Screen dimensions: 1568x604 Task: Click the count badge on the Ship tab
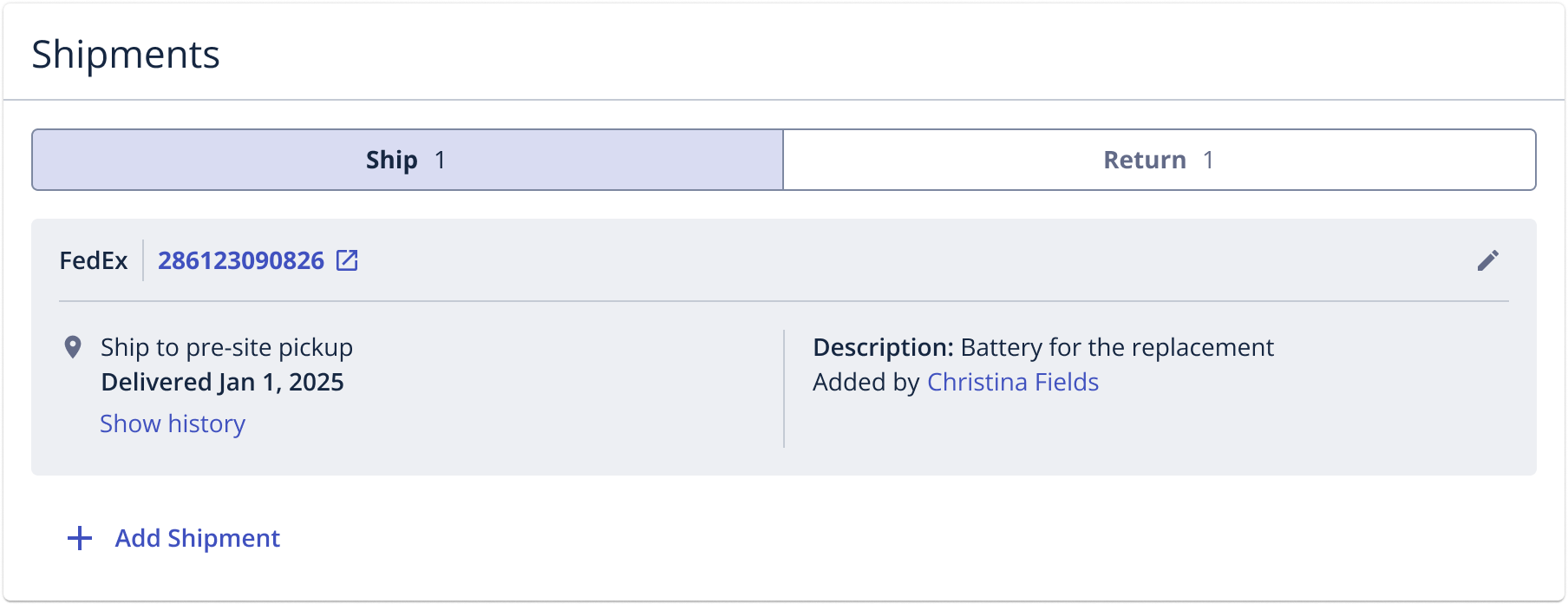[440, 160]
